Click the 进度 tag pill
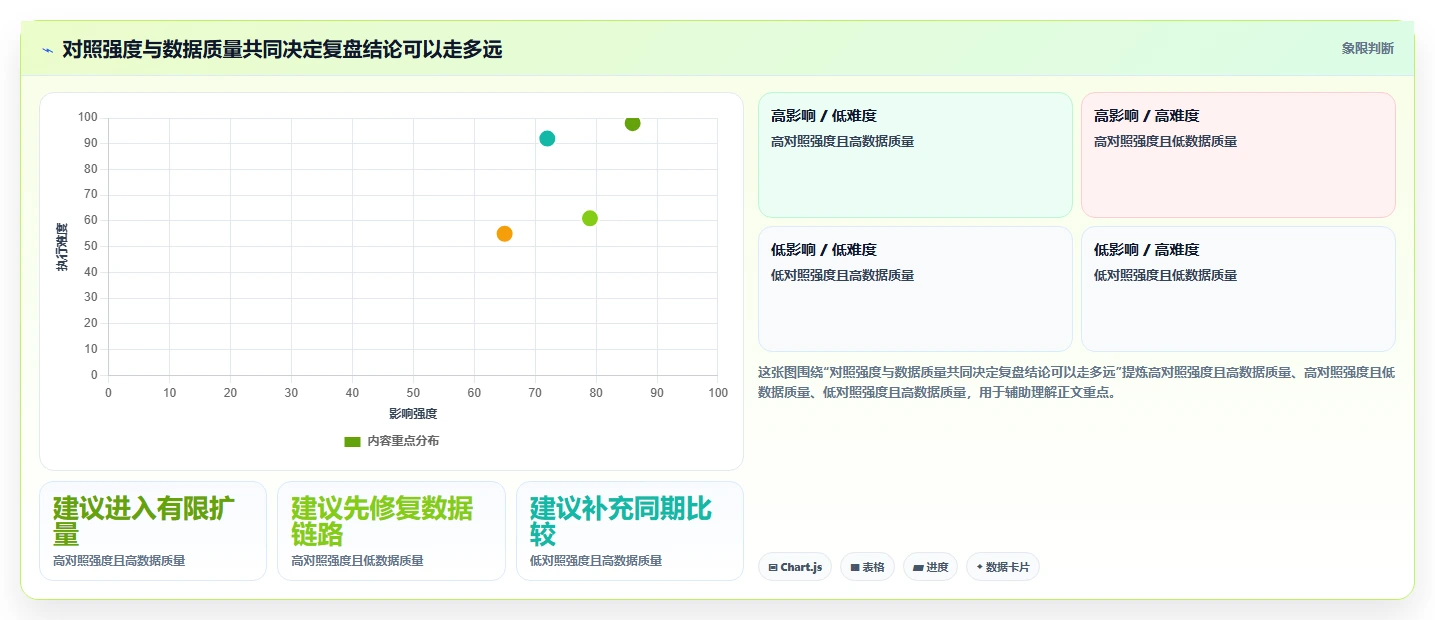This screenshot has width=1435, height=620. 930,567
